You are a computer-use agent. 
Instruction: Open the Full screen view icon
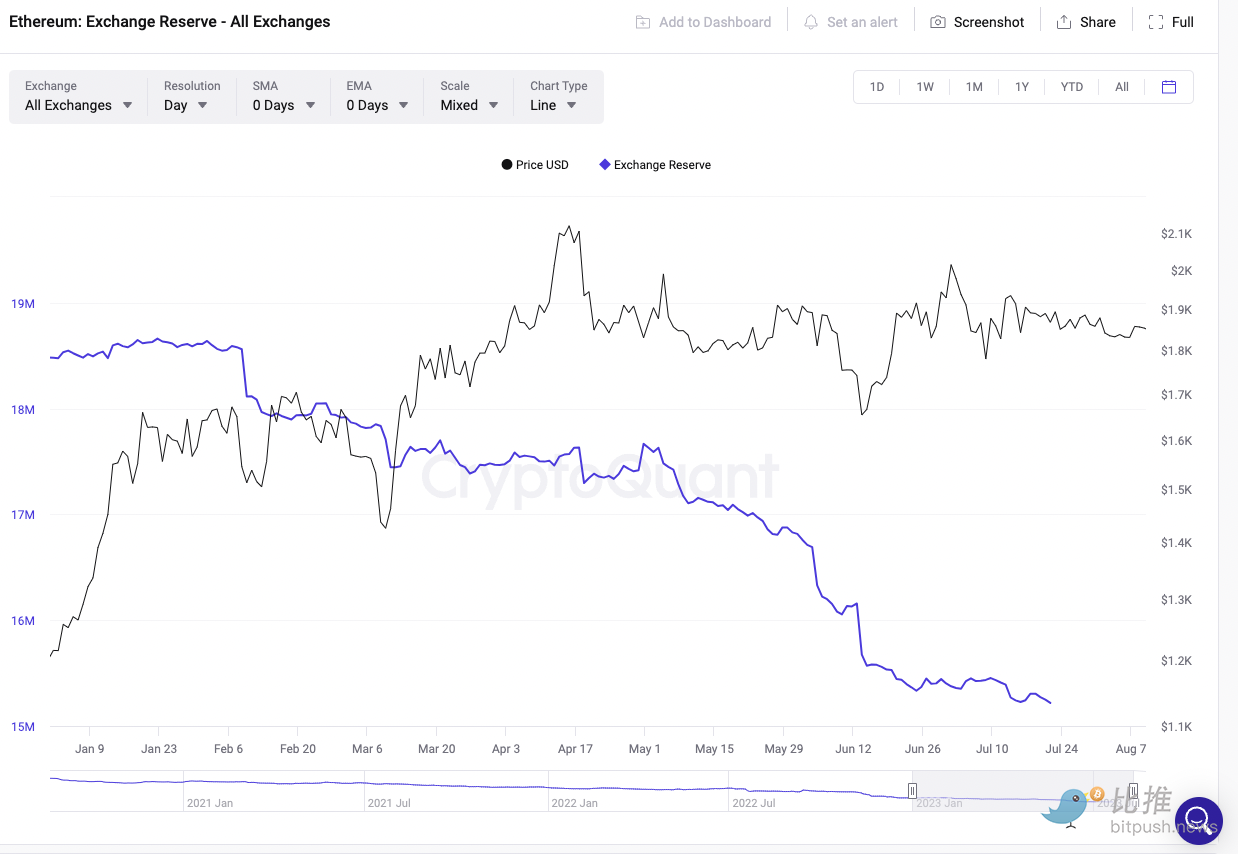[1156, 22]
